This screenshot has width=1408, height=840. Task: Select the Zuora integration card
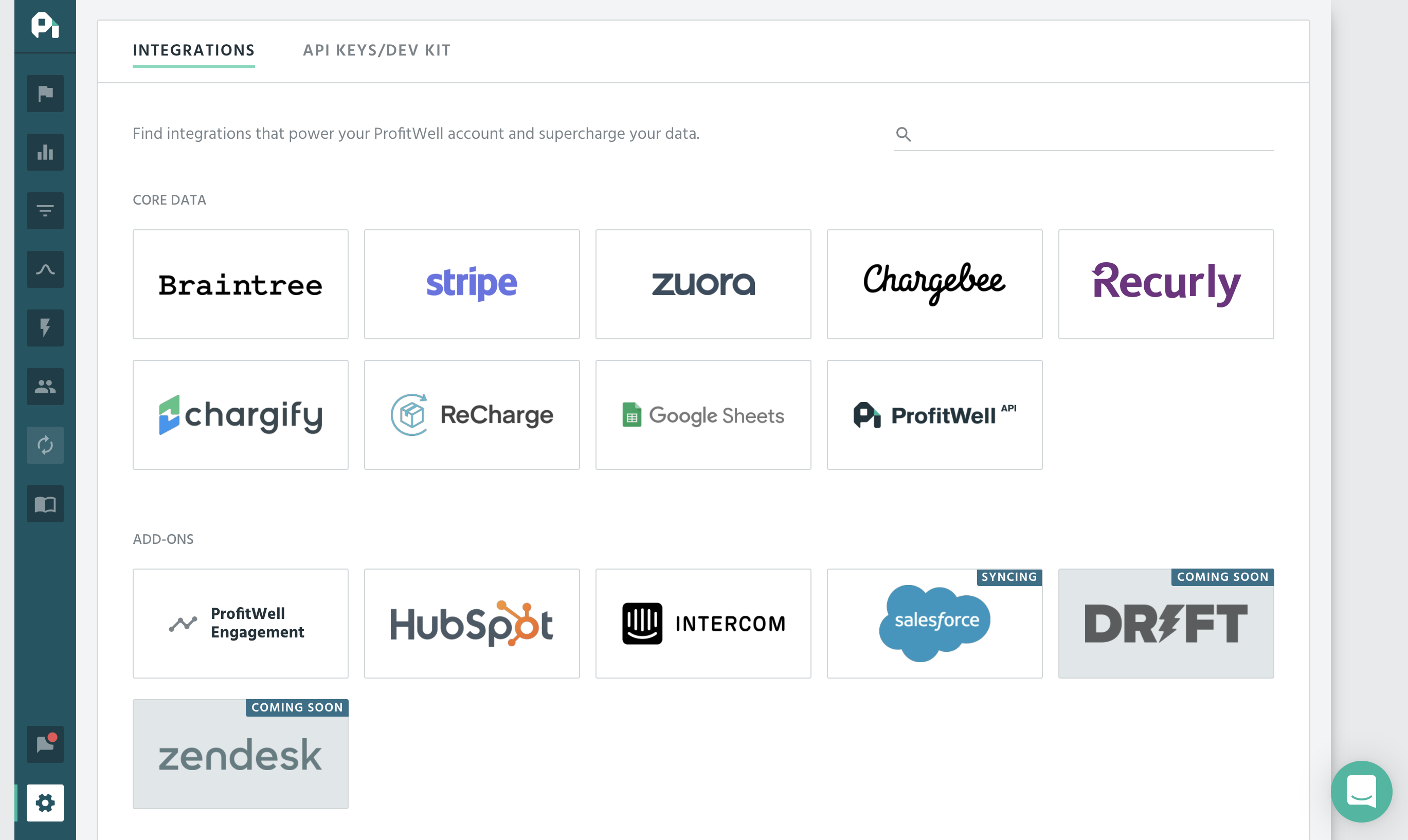point(703,284)
